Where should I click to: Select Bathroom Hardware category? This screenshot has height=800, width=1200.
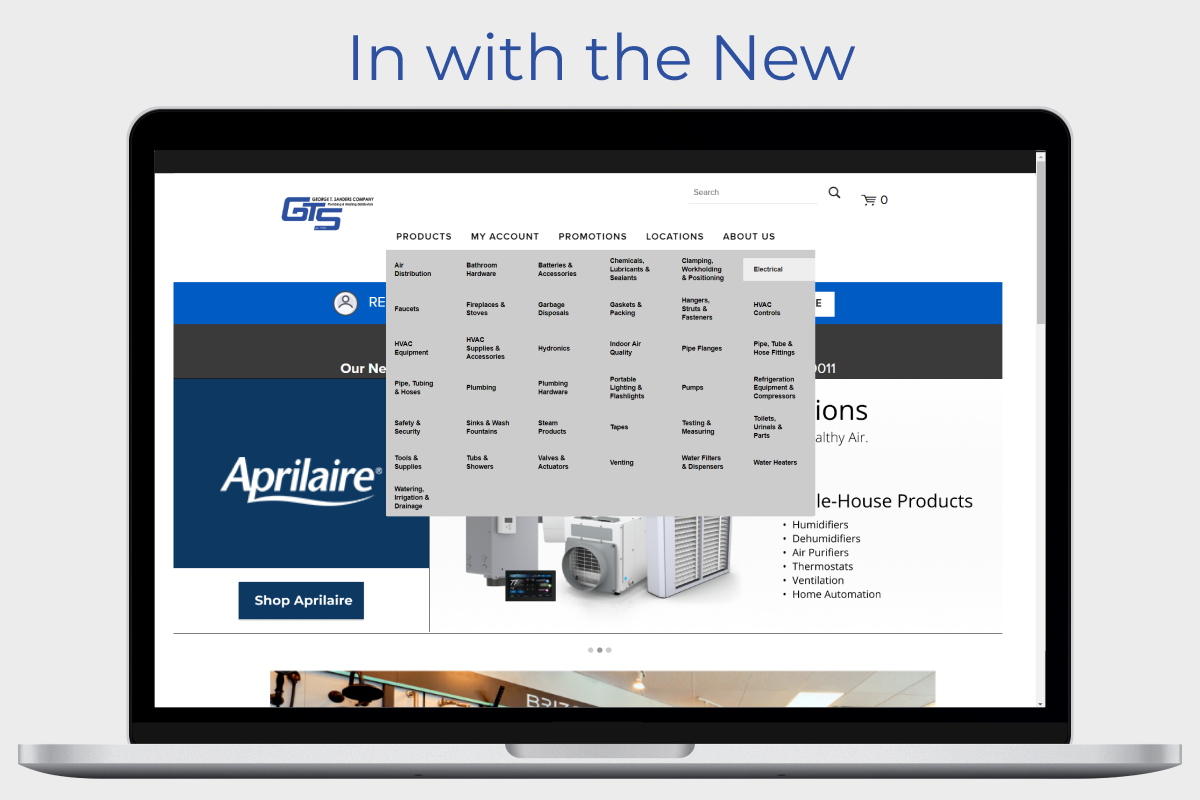[481, 269]
